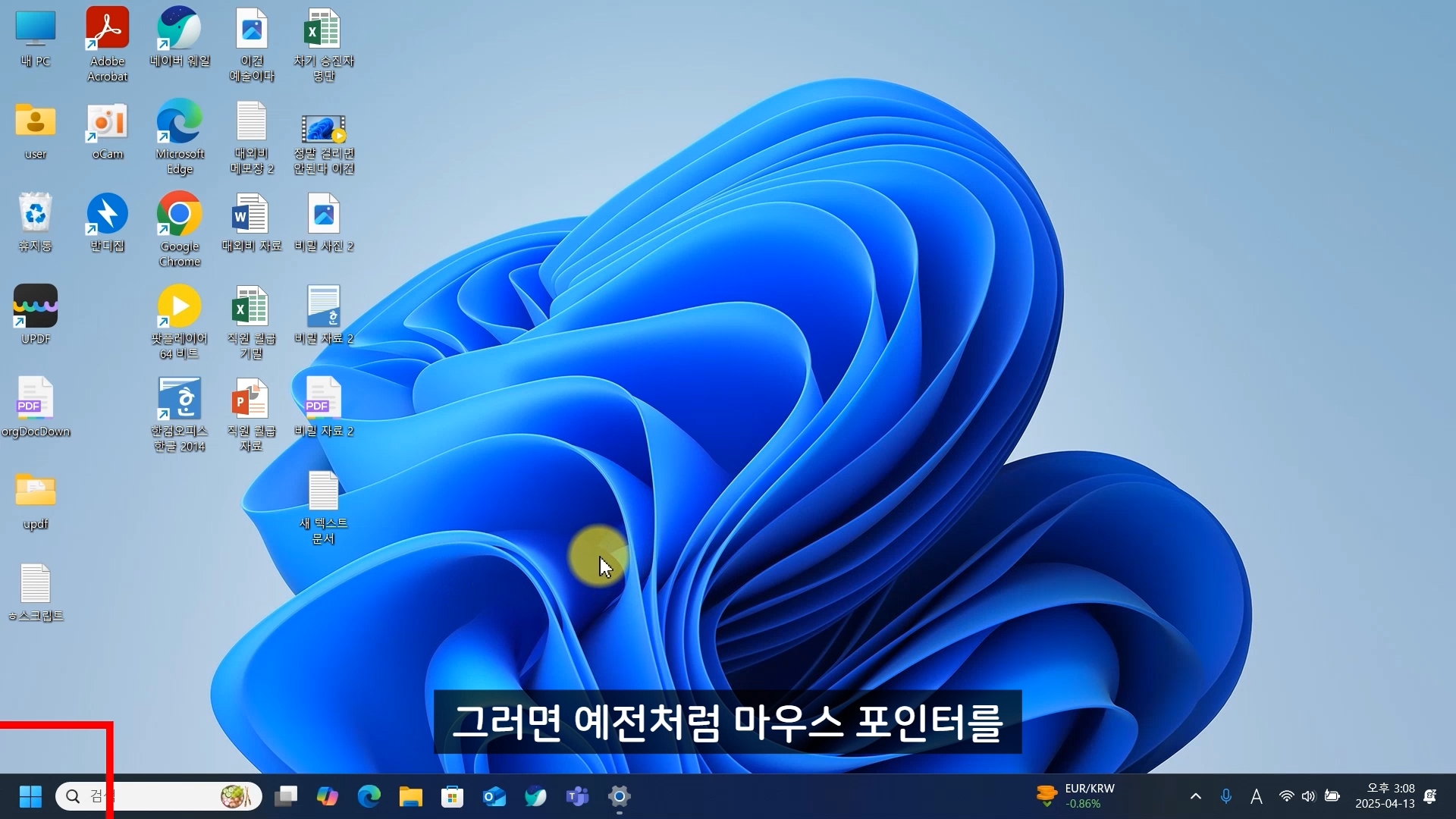Screen dimensions: 1456x819
Task: Open the Adobe Acrobat desktop shortcut
Action: (107, 30)
